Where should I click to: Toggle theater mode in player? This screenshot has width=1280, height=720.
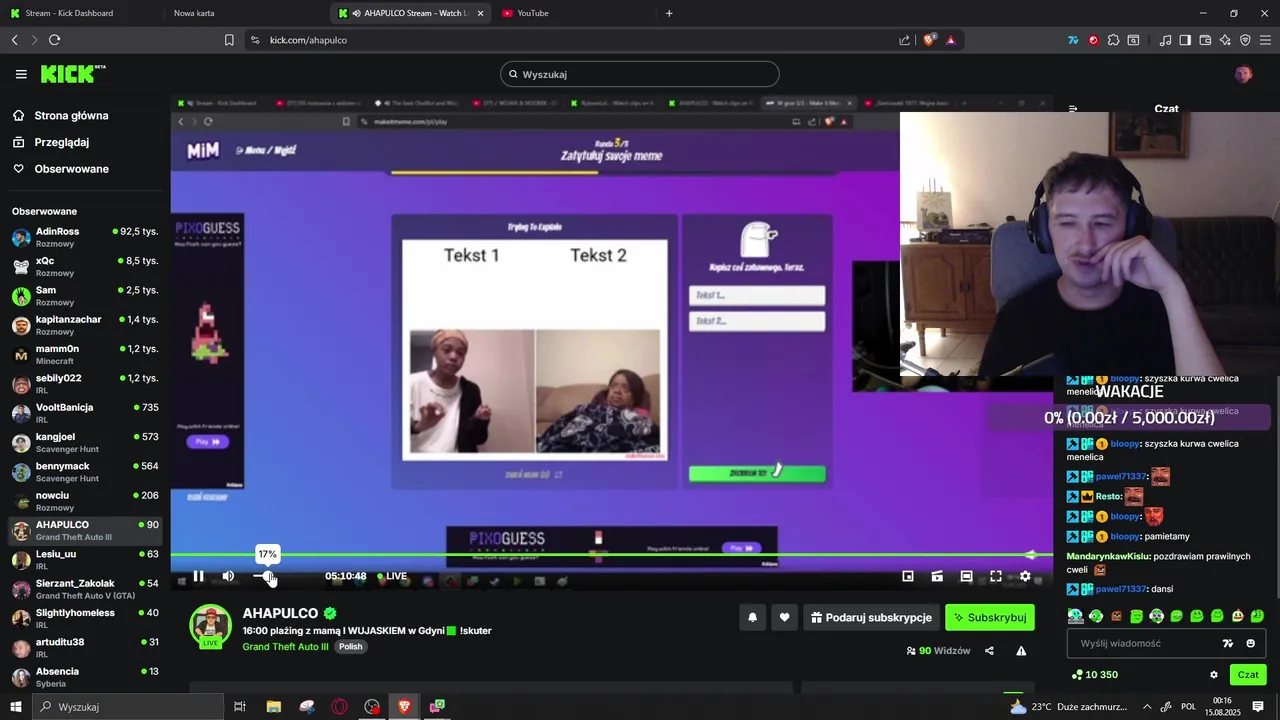point(966,576)
